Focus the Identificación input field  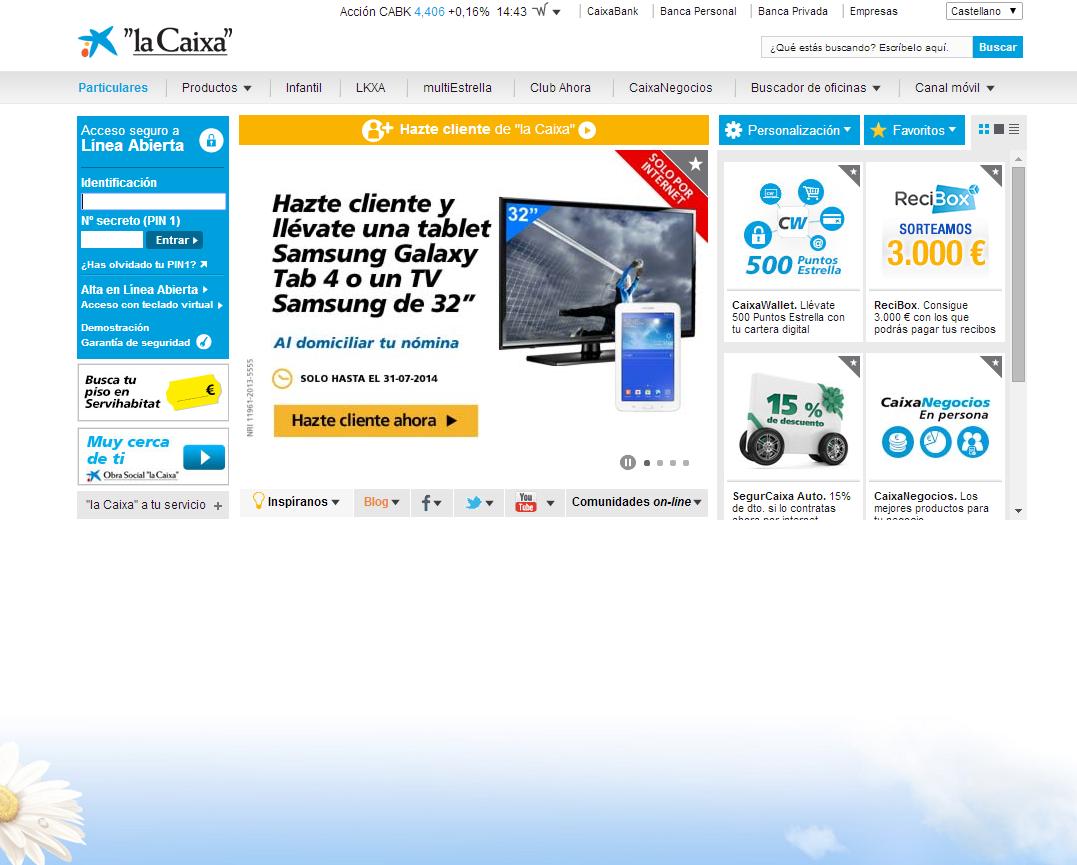click(x=153, y=202)
